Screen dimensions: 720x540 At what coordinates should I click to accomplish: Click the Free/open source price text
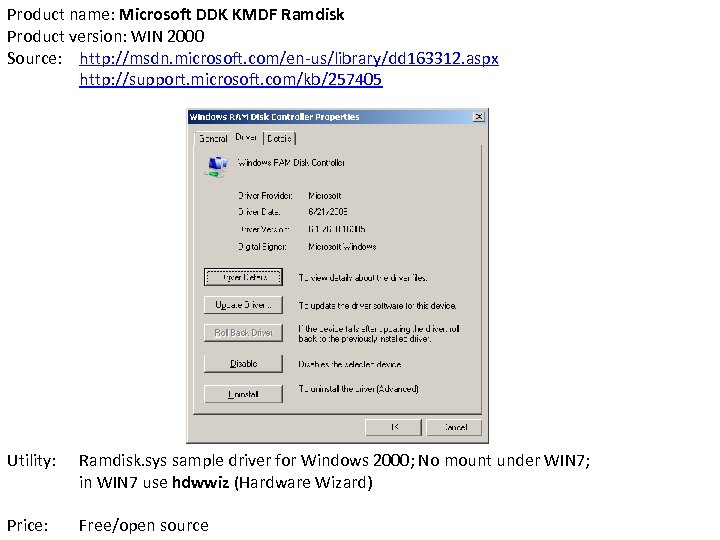144,525
